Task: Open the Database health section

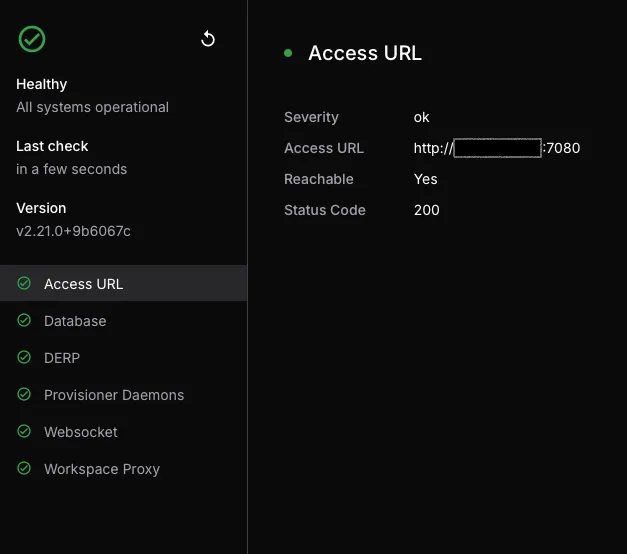Action: coord(75,321)
